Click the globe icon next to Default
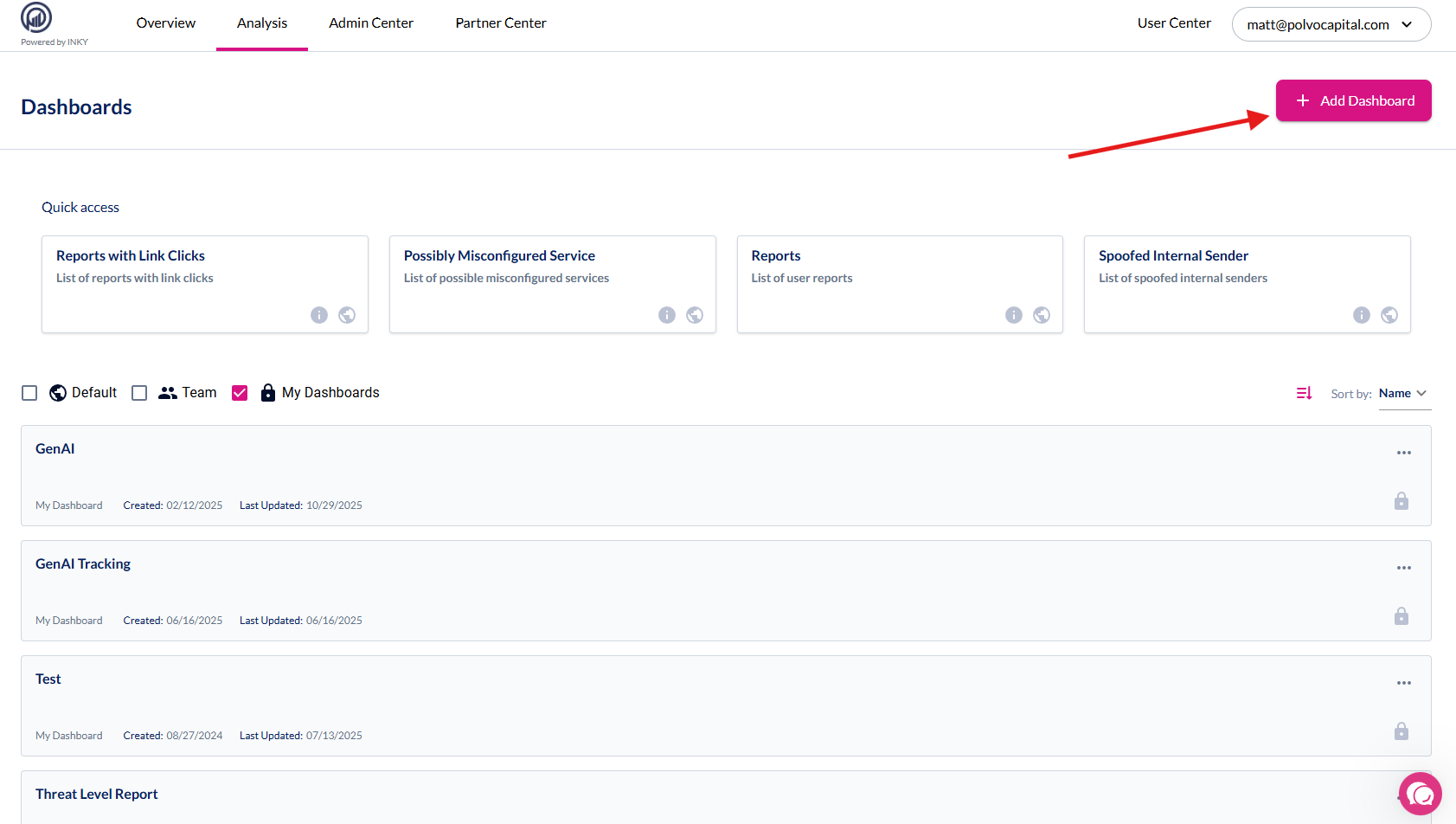The width and height of the screenshot is (1456, 824). [58, 393]
